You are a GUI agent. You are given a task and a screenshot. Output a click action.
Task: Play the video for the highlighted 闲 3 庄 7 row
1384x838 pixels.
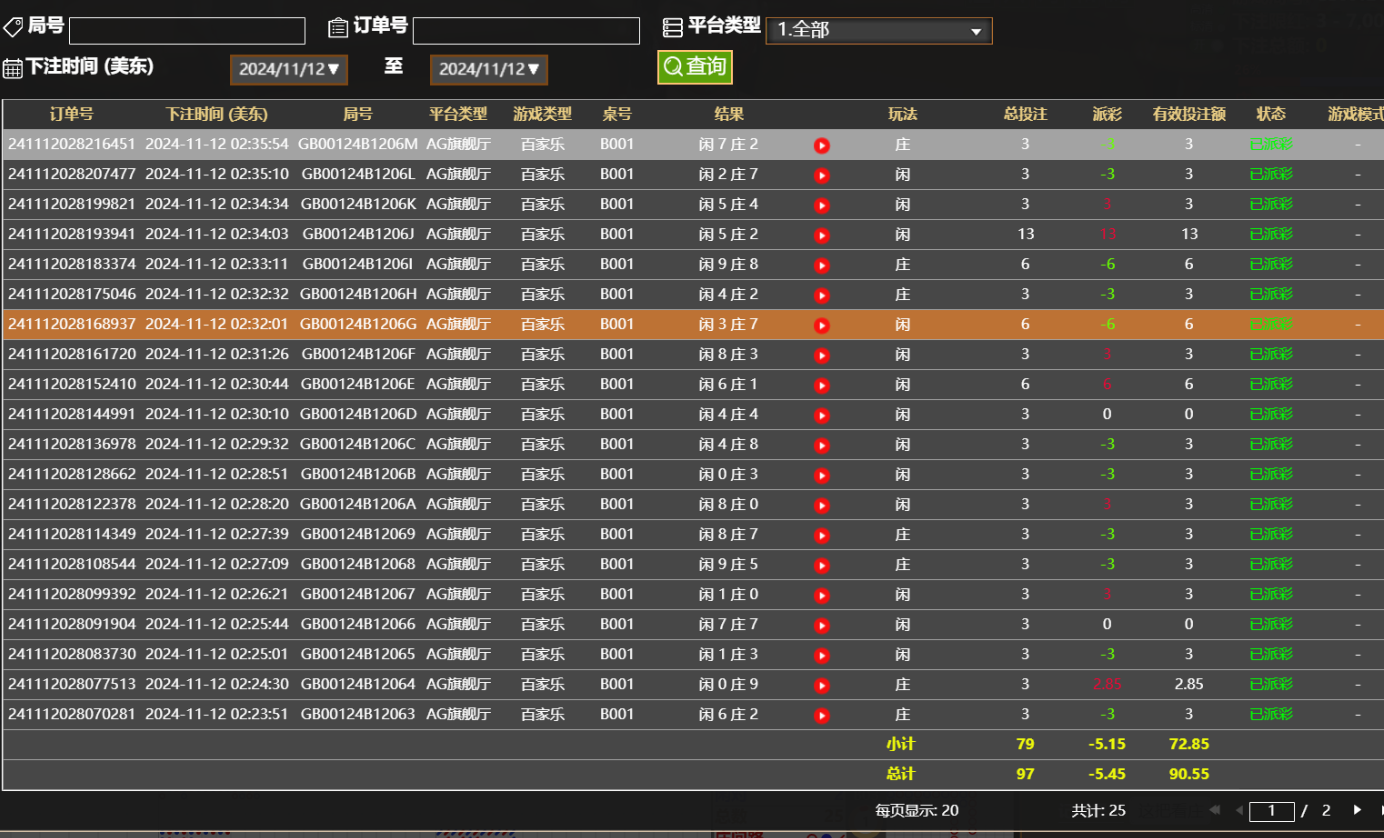[821, 324]
